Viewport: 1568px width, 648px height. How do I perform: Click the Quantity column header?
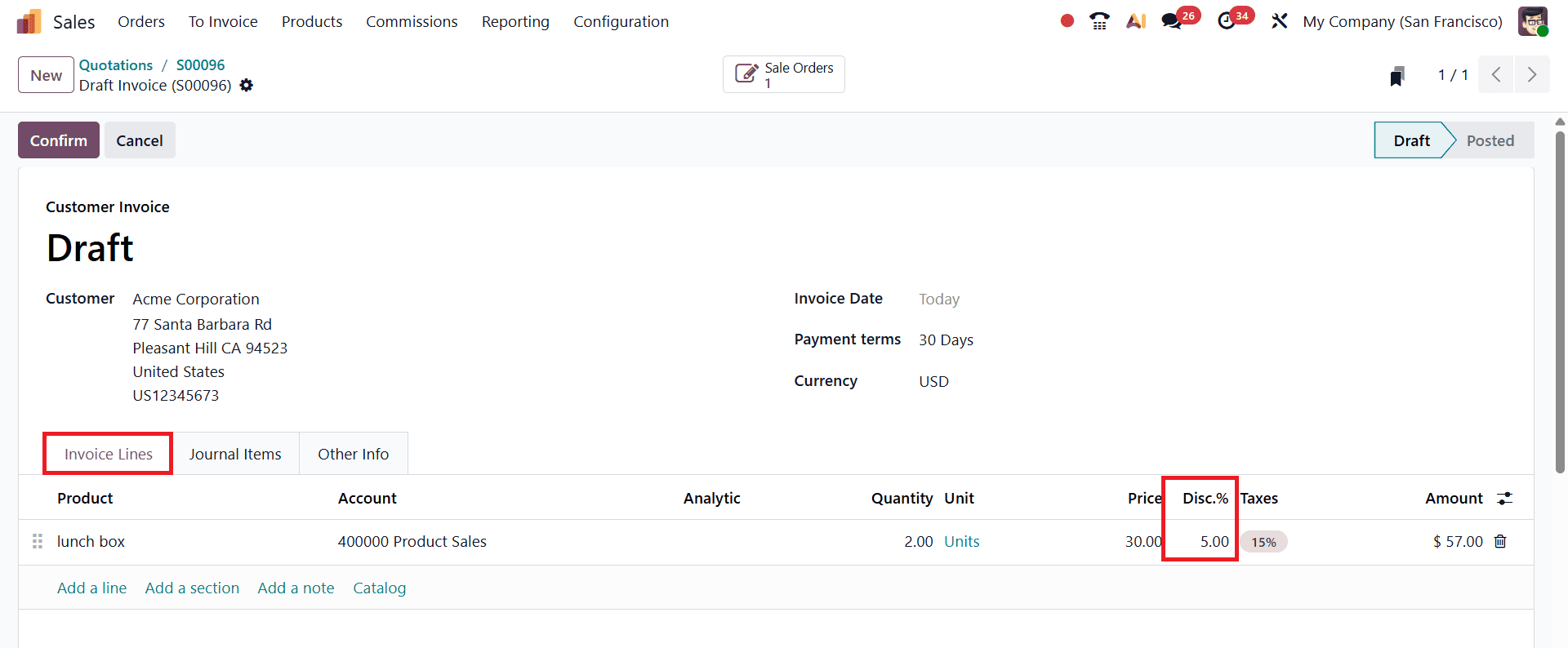pyautogui.click(x=902, y=498)
